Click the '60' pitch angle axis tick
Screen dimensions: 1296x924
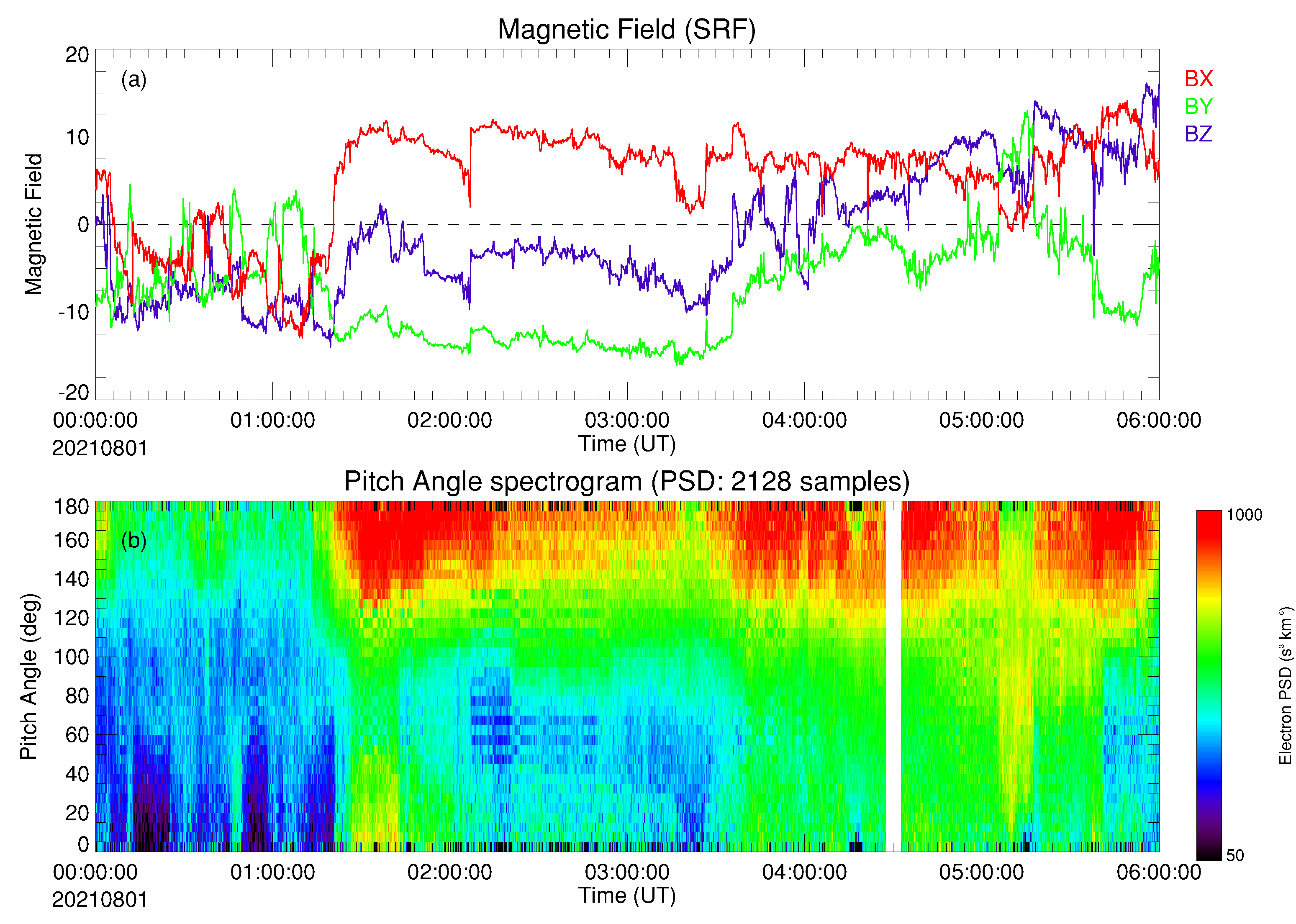pyautogui.click(x=77, y=735)
